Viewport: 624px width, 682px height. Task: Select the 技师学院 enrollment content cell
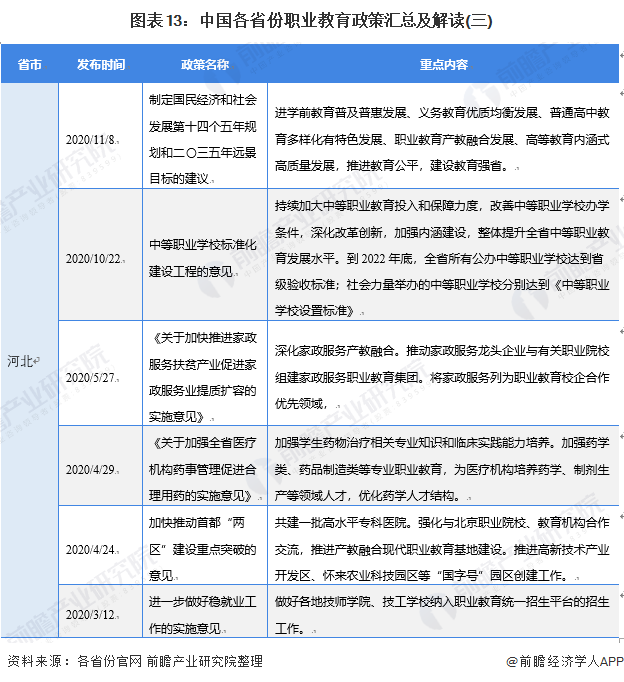click(x=442, y=611)
